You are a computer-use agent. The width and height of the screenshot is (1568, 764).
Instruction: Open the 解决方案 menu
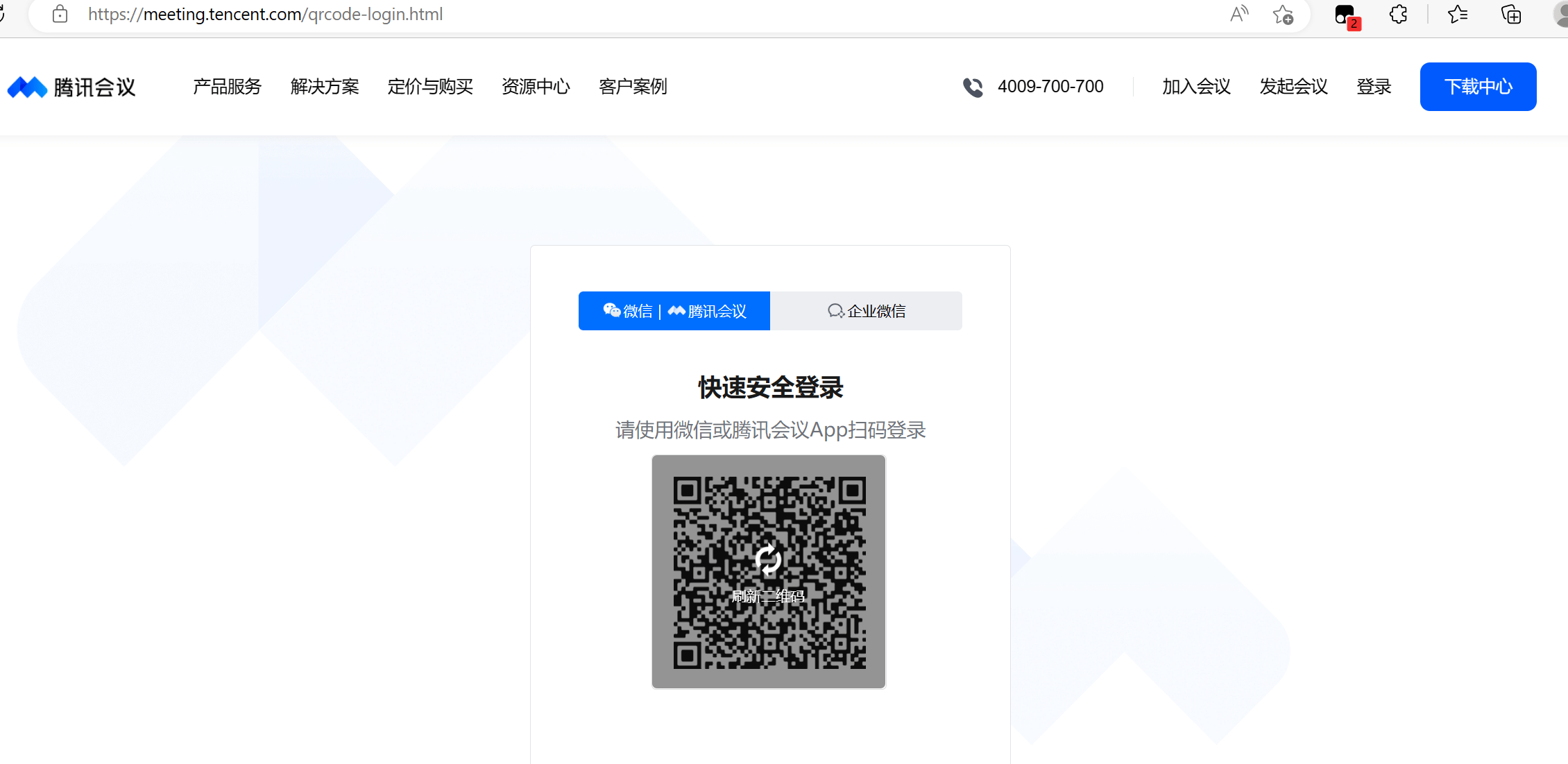[325, 87]
